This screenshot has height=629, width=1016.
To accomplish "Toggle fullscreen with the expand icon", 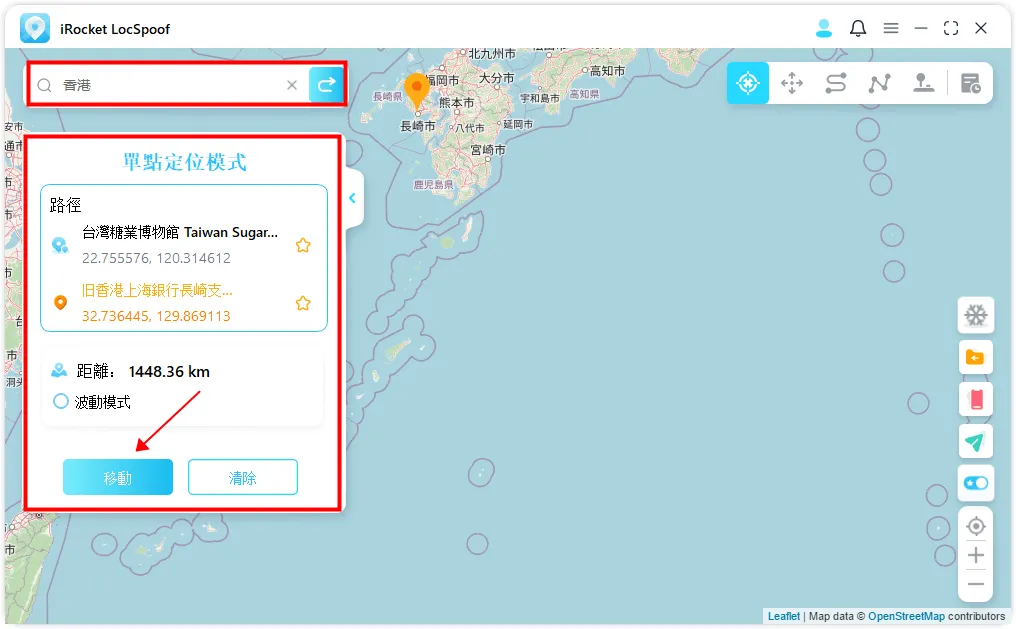I will 951,28.
